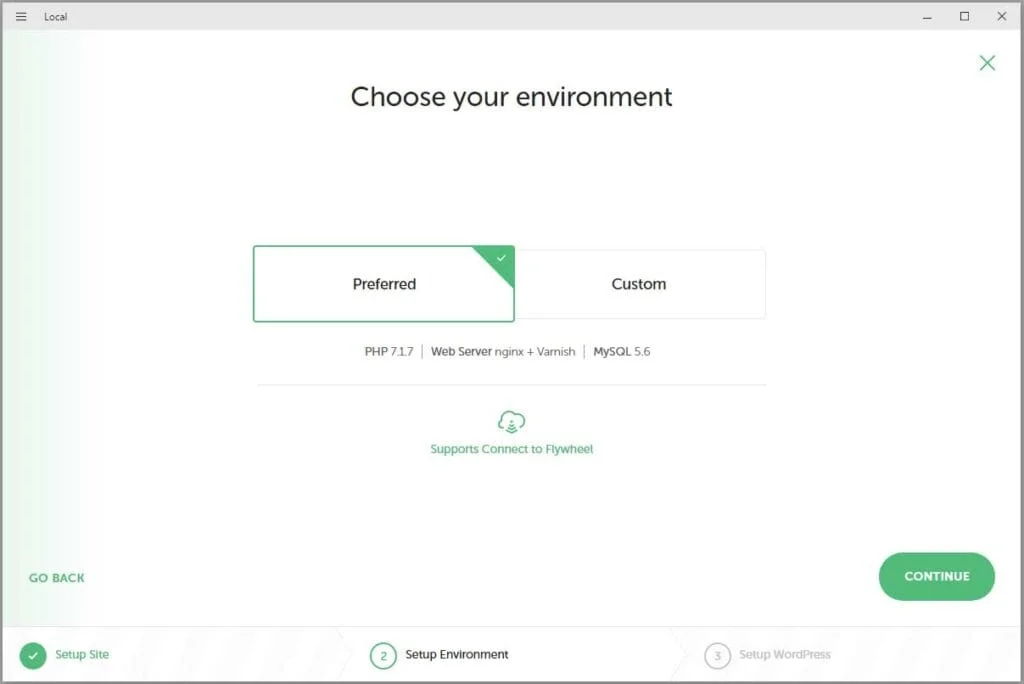
Task: Click the MySQL 5.6 version text
Action: (x=622, y=352)
